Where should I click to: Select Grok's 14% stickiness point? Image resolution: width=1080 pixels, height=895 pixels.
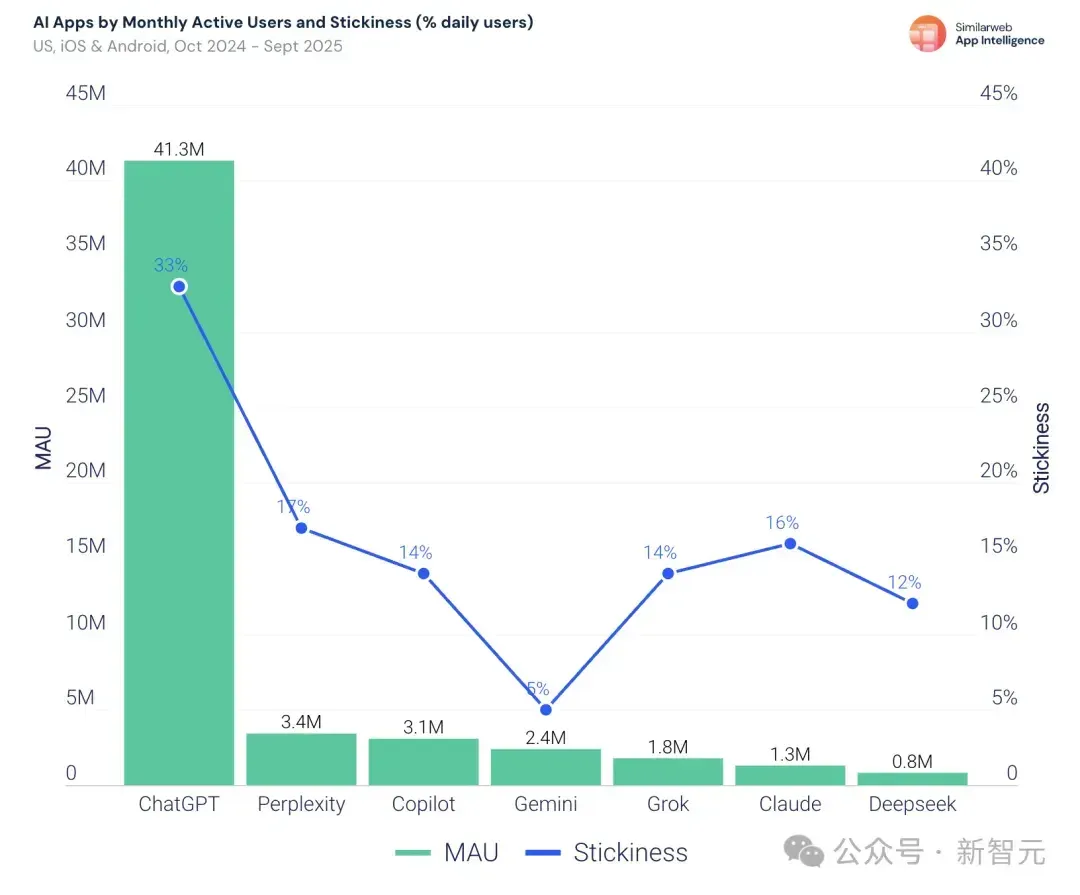coord(668,573)
